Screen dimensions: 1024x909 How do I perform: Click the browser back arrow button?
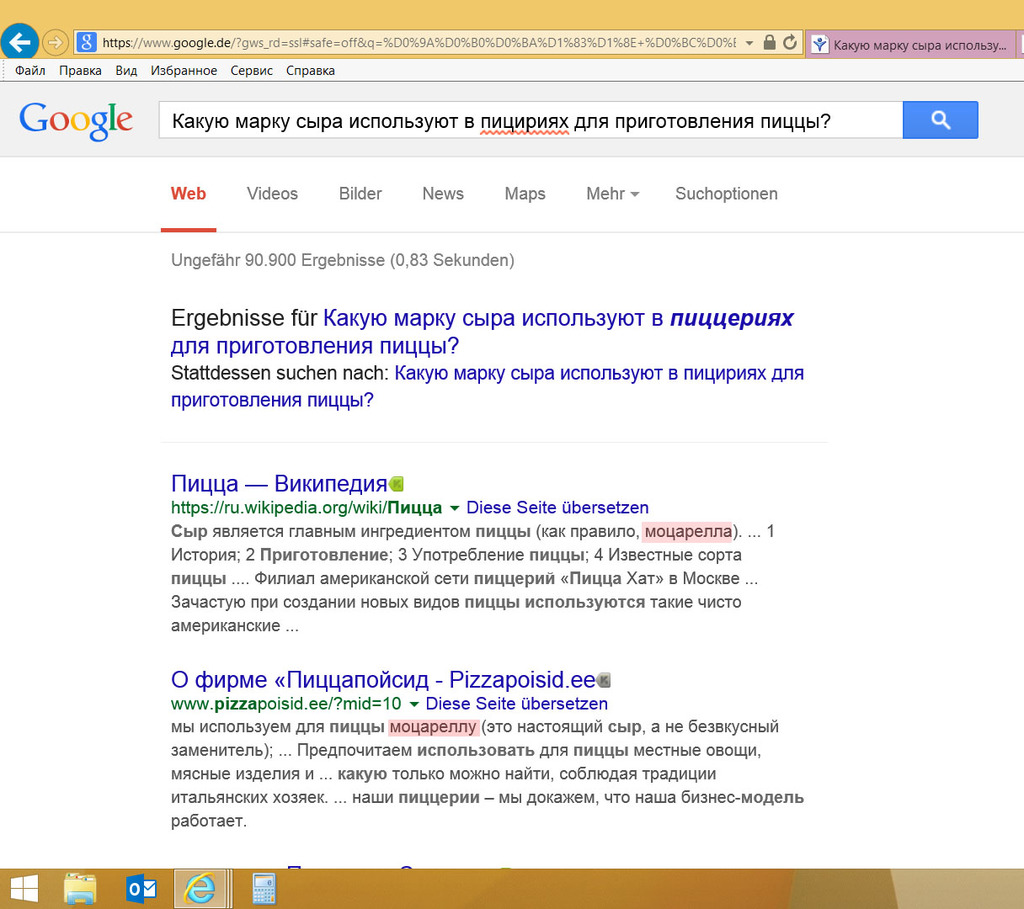pyautogui.click(x=20, y=42)
